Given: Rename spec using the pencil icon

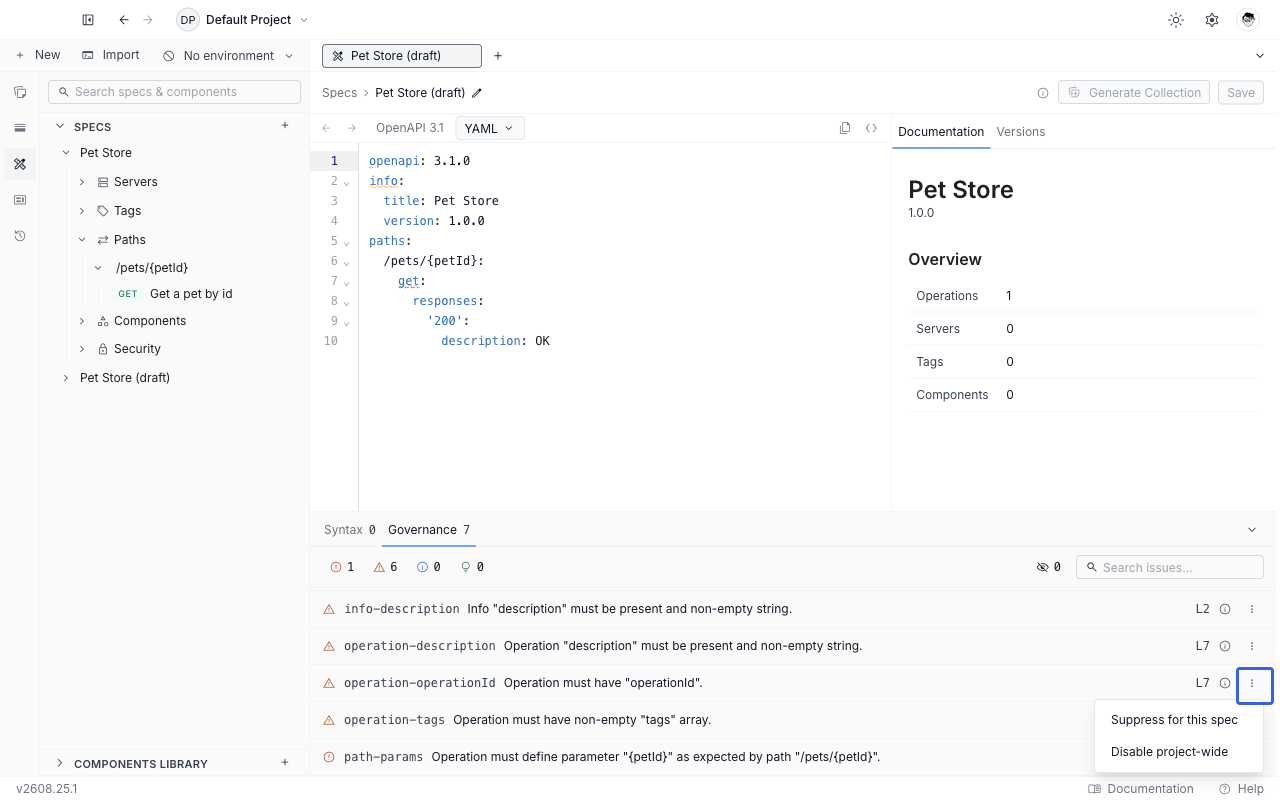Looking at the screenshot, I should pos(477,93).
